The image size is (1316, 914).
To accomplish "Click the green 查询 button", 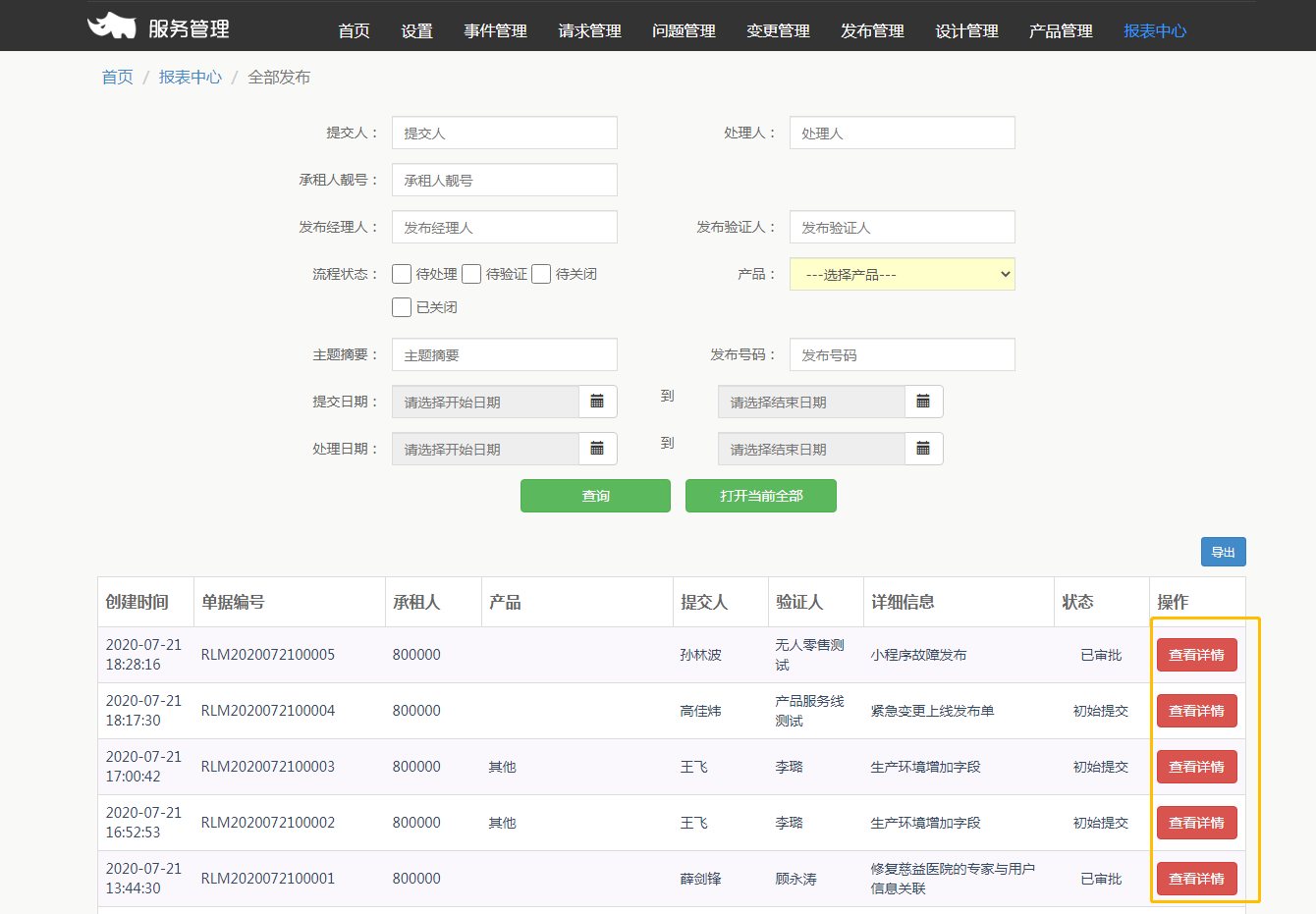I will pos(595,496).
